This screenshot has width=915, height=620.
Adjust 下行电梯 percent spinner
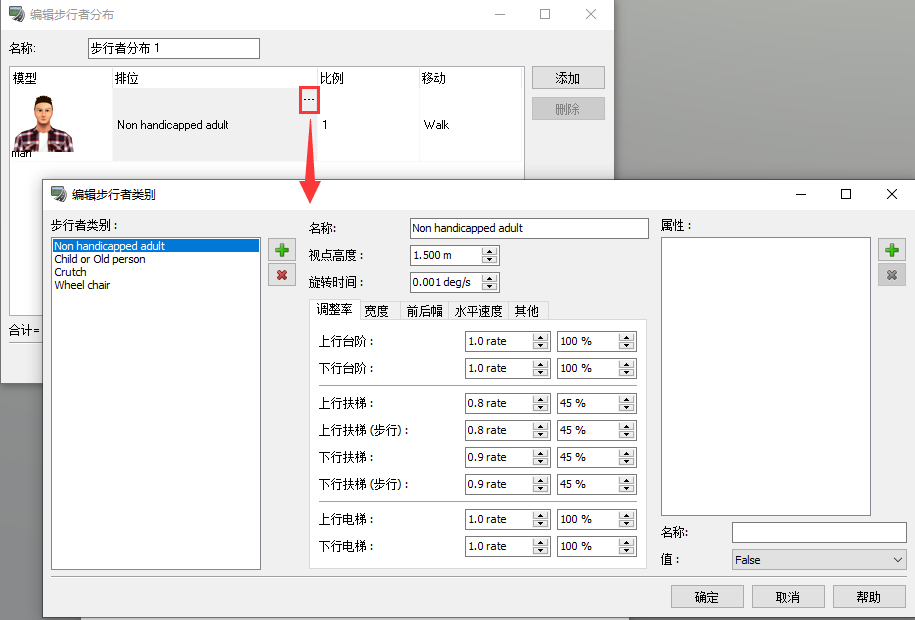[626, 546]
